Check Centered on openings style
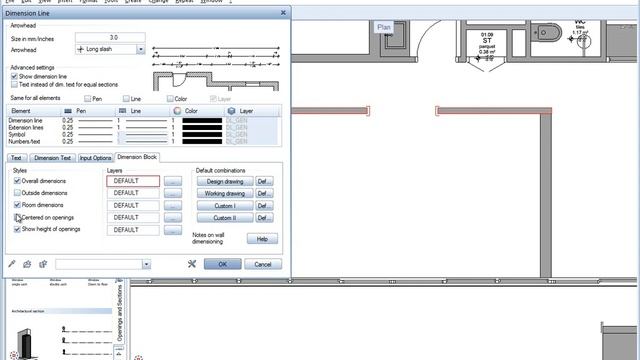 tap(17, 217)
